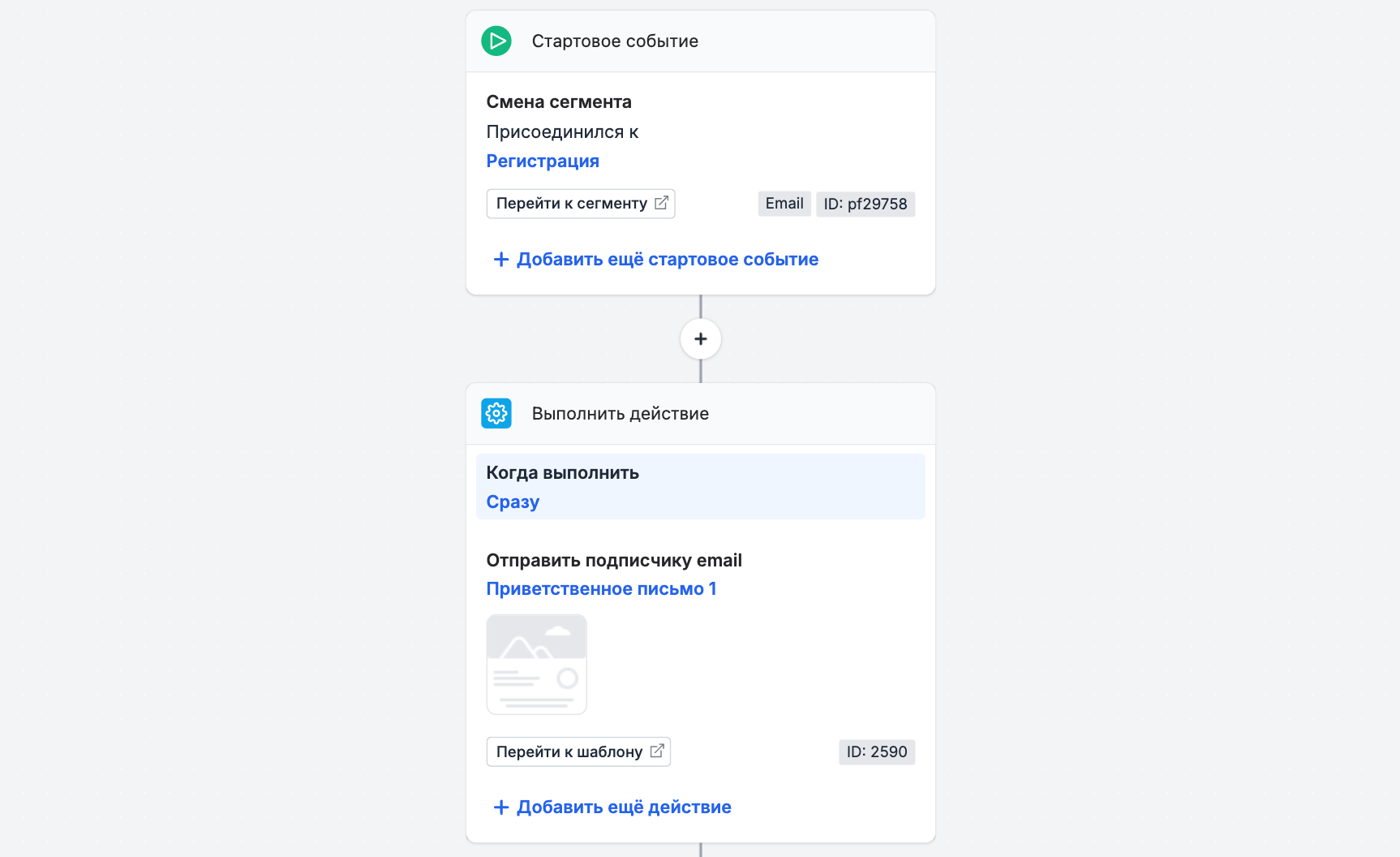Click the plus icon before 'Добавить ещё стартовое событие'
This screenshot has height=857, width=1400.
coord(501,260)
